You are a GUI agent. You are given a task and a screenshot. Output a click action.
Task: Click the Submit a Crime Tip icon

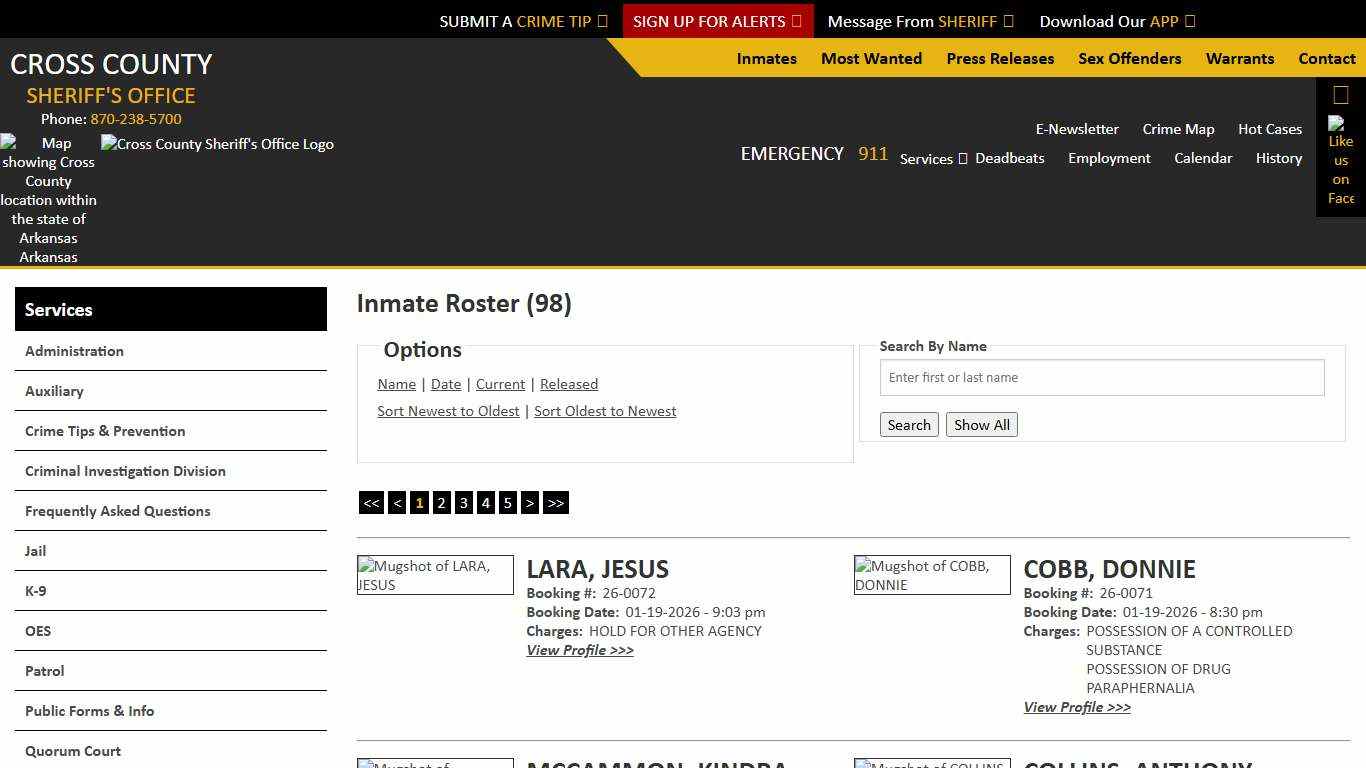click(x=603, y=20)
